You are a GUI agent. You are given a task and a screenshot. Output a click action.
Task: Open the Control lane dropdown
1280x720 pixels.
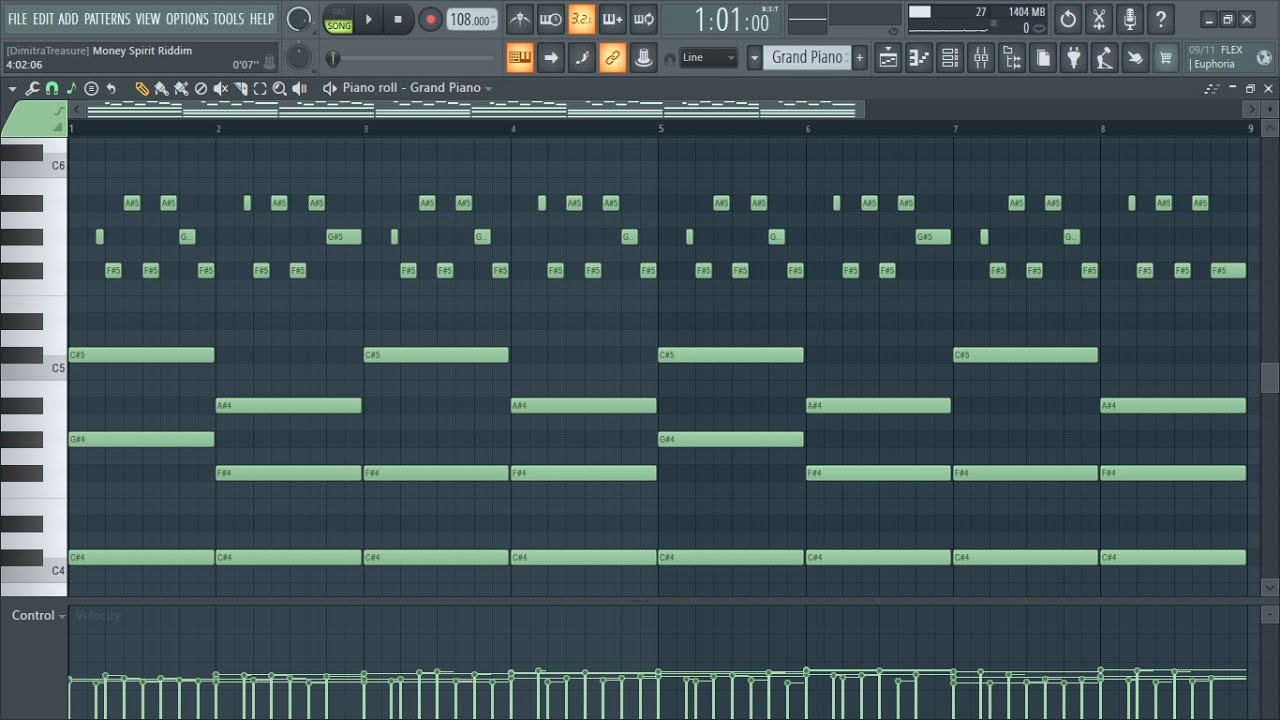39,616
